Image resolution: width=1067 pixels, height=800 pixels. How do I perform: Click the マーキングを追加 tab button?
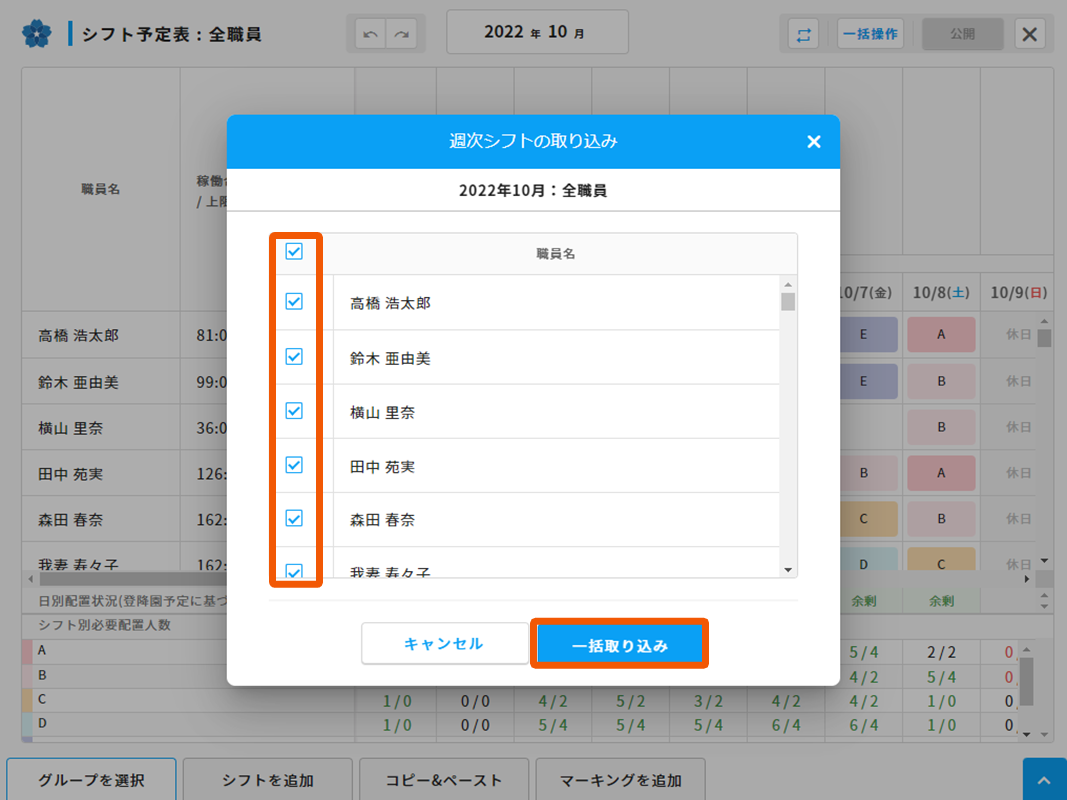pyautogui.click(x=621, y=780)
